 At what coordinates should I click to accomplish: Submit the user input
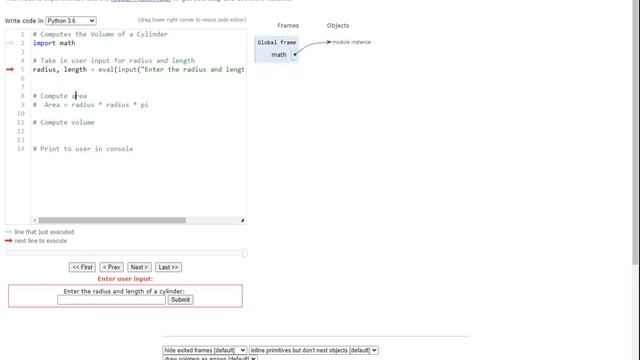point(180,300)
